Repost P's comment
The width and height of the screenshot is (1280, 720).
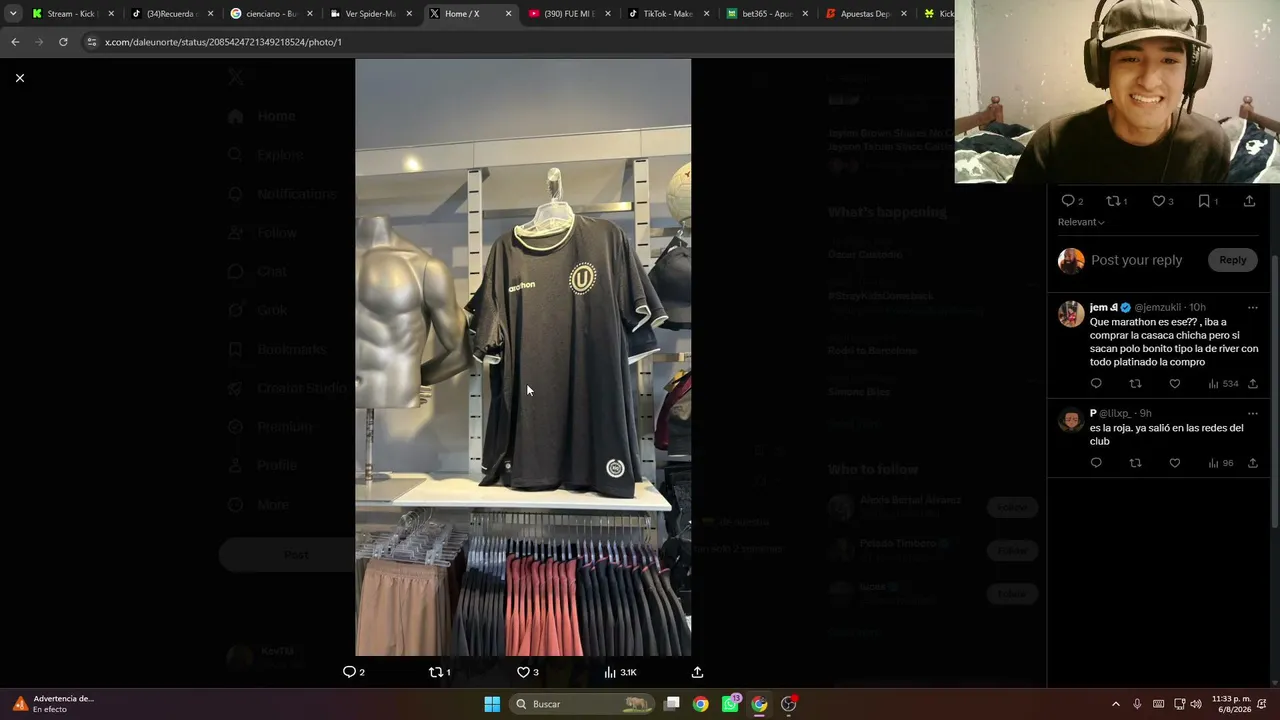coord(1135,463)
